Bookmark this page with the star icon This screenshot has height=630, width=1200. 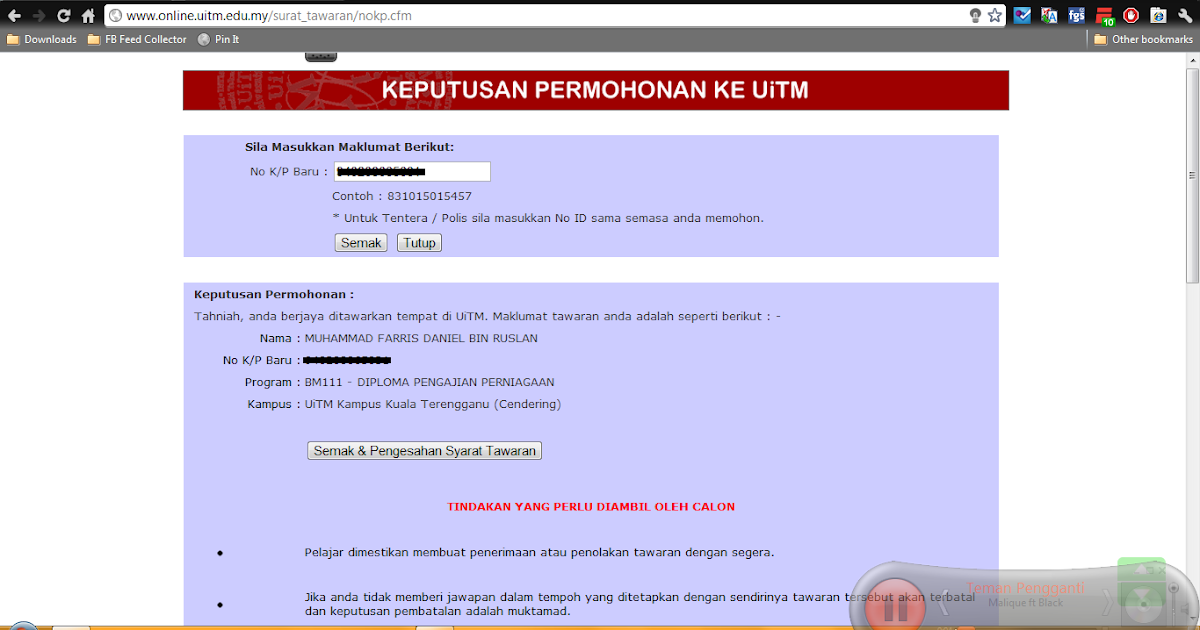coord(995,16)
